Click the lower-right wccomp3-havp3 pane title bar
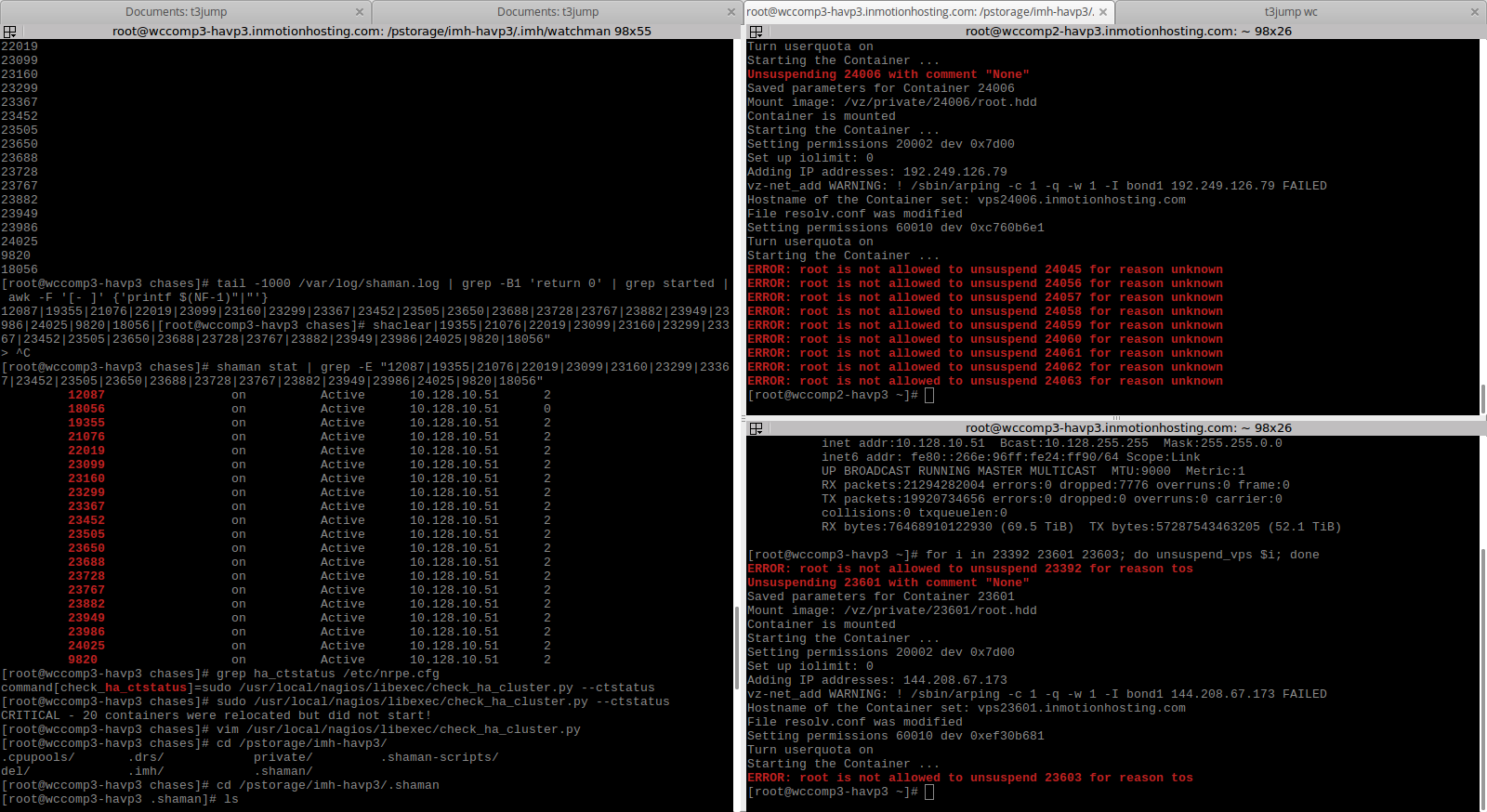 coord(1127,428)
